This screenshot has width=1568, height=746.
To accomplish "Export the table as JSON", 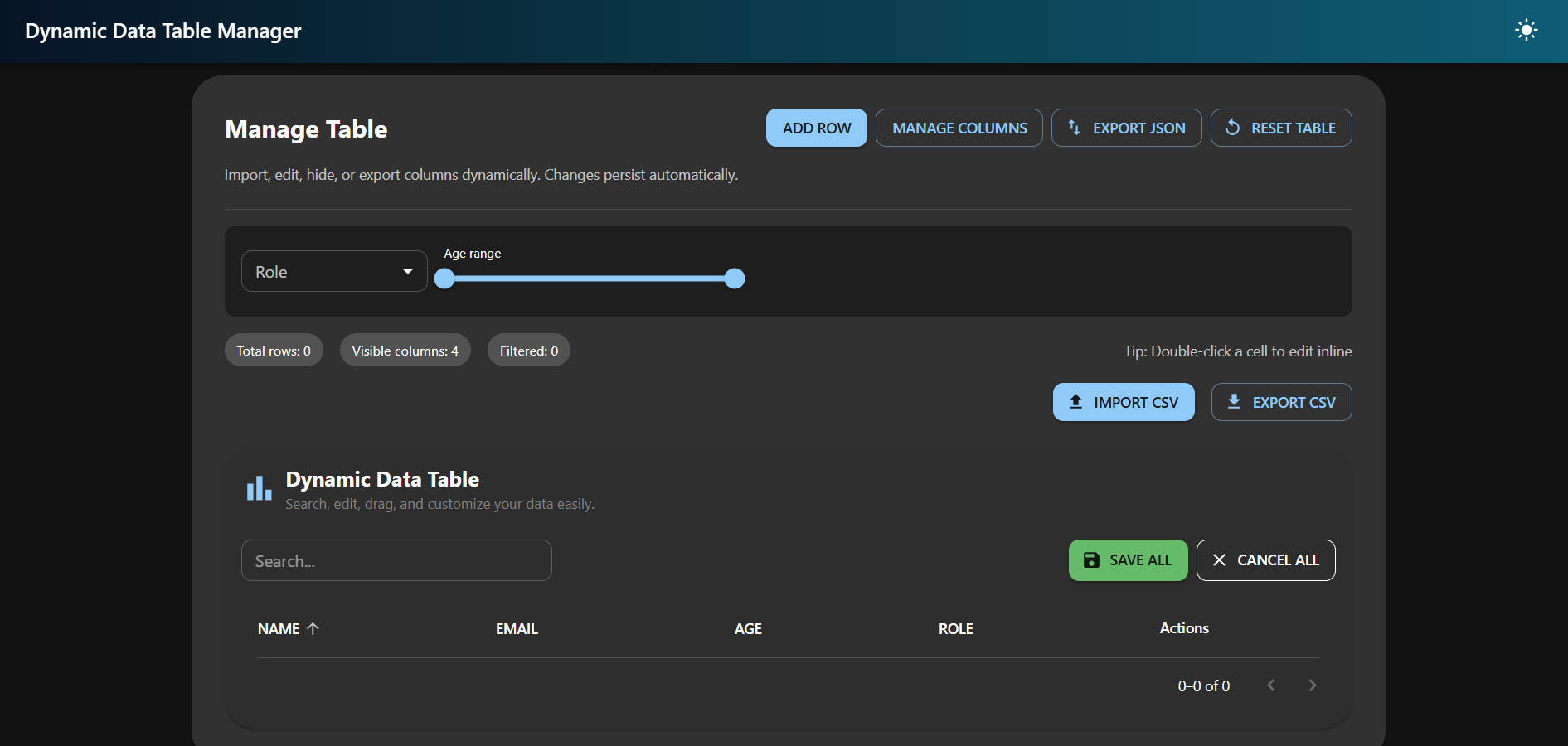I will click(x=1126, y=128).
